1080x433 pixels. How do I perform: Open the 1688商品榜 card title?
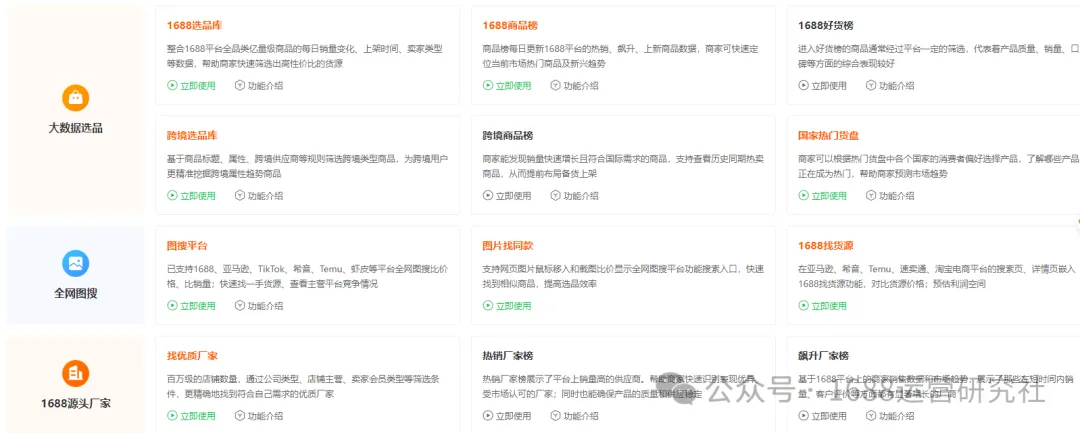click(510, 25)
